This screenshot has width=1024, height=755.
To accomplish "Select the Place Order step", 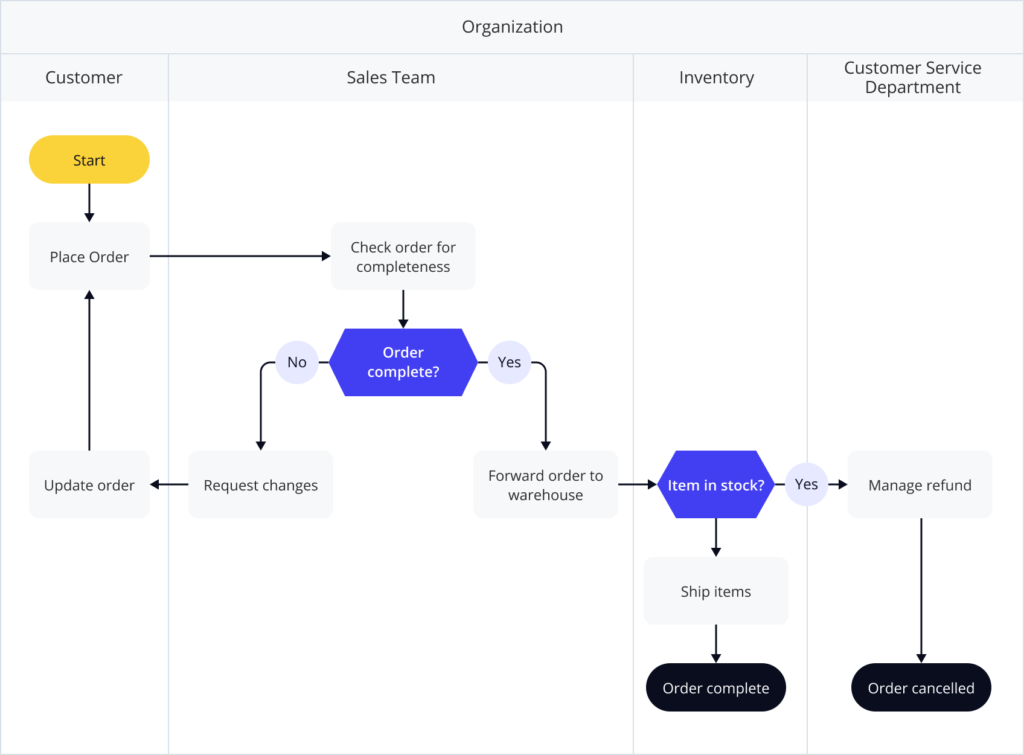I will pos(89,257).
